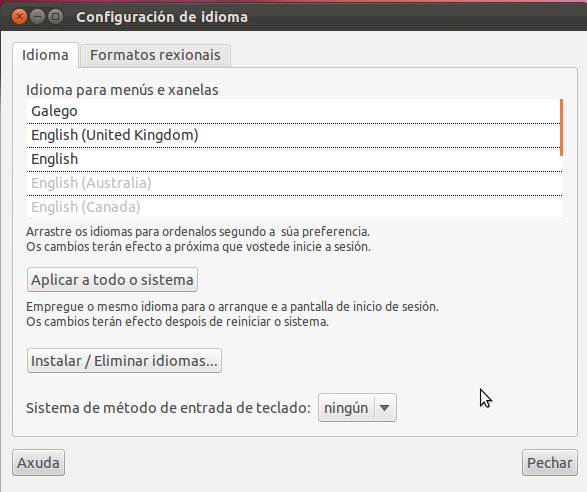
Task: Click the orange language list scrollbar
Action: [562, 127]
